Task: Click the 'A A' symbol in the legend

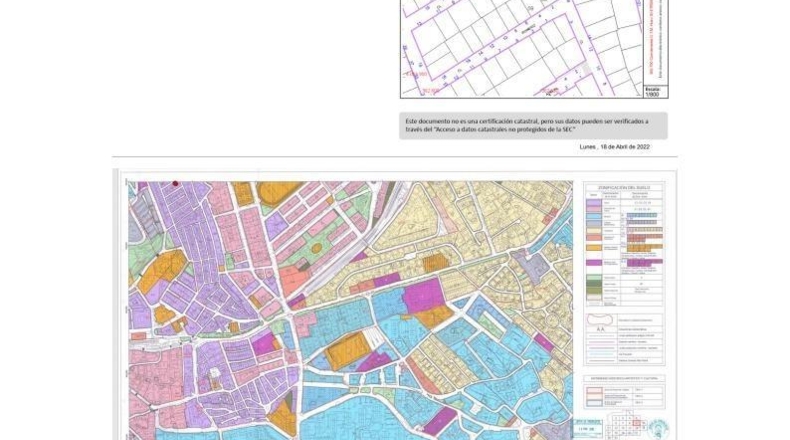Action: [600, 329]
